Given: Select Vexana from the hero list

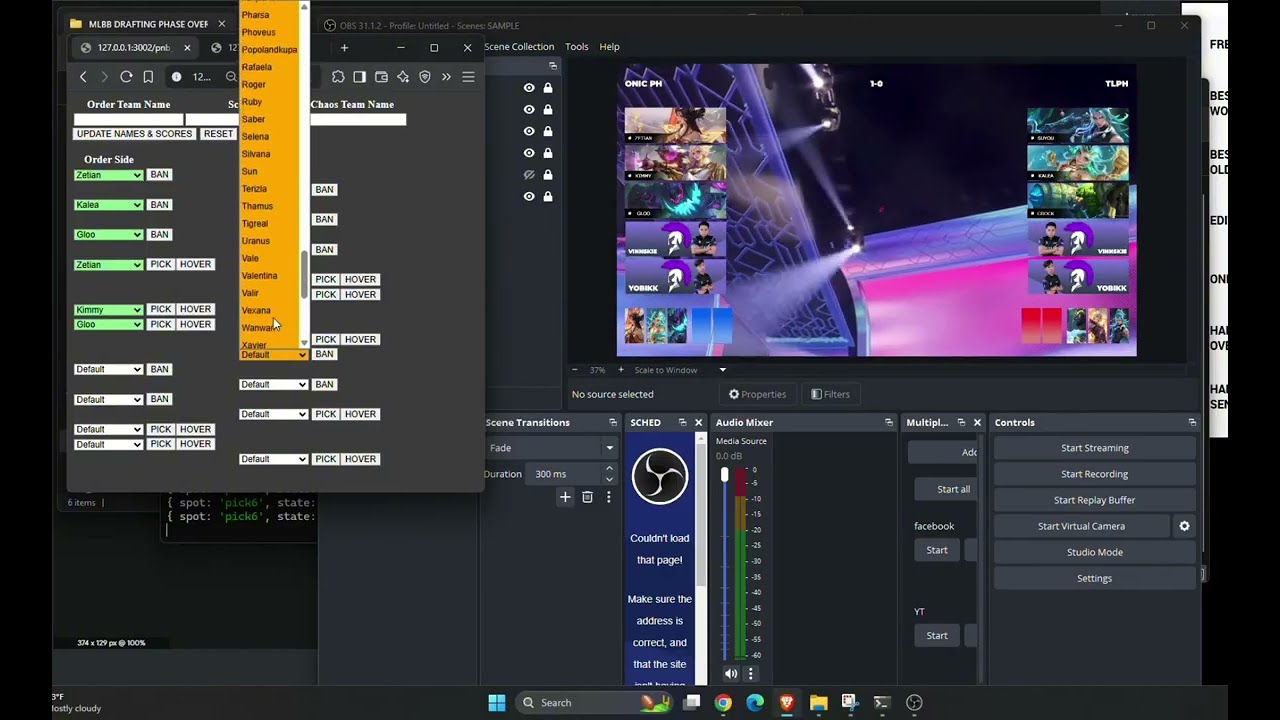Looking at the screenshot, I should tap(256, 311).
